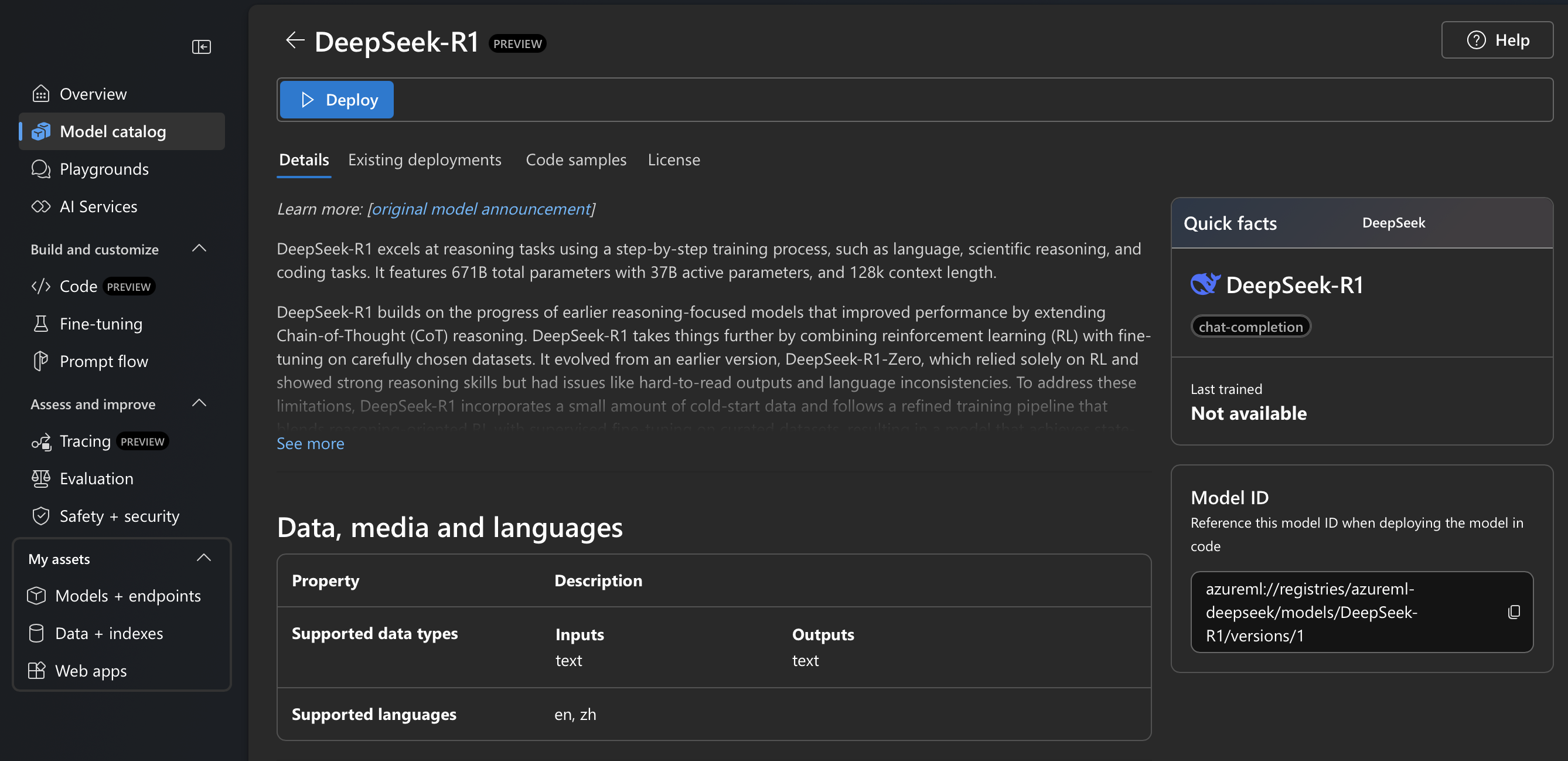Screen dimensions: 1568x761
Task: Click the Outputs 'text' value cell
Action: [x=805, y=661]
